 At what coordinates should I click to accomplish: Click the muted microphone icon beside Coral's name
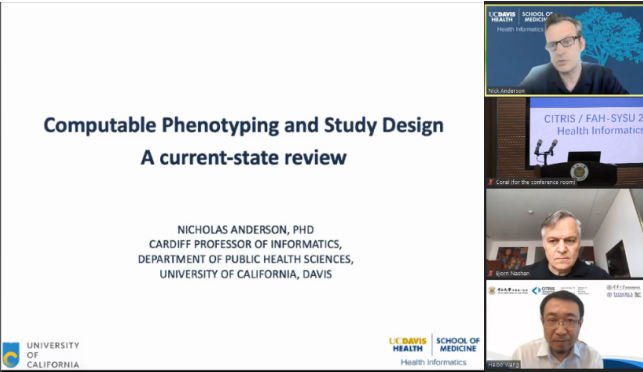[490, 182]
